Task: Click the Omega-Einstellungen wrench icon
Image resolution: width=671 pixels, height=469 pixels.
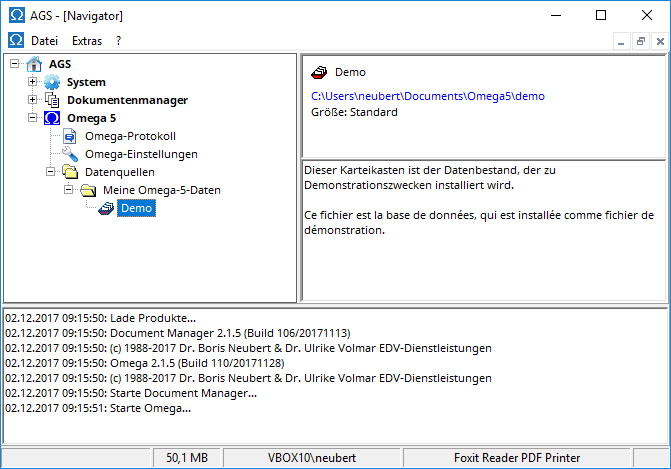Action: tap(69, 154)
